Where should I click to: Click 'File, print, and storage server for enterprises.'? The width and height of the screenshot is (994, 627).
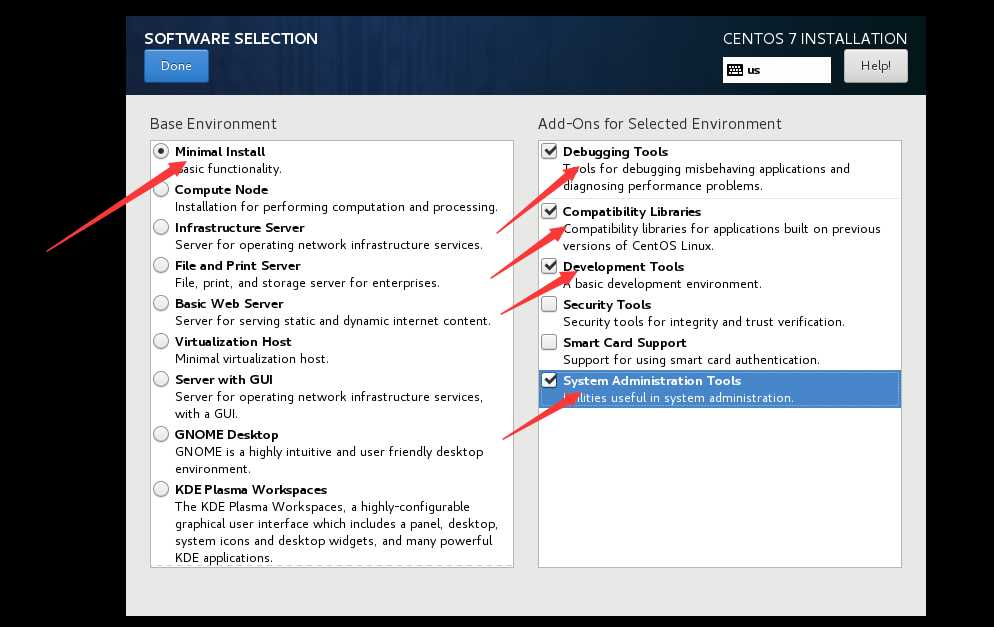[x=307, y=283]
